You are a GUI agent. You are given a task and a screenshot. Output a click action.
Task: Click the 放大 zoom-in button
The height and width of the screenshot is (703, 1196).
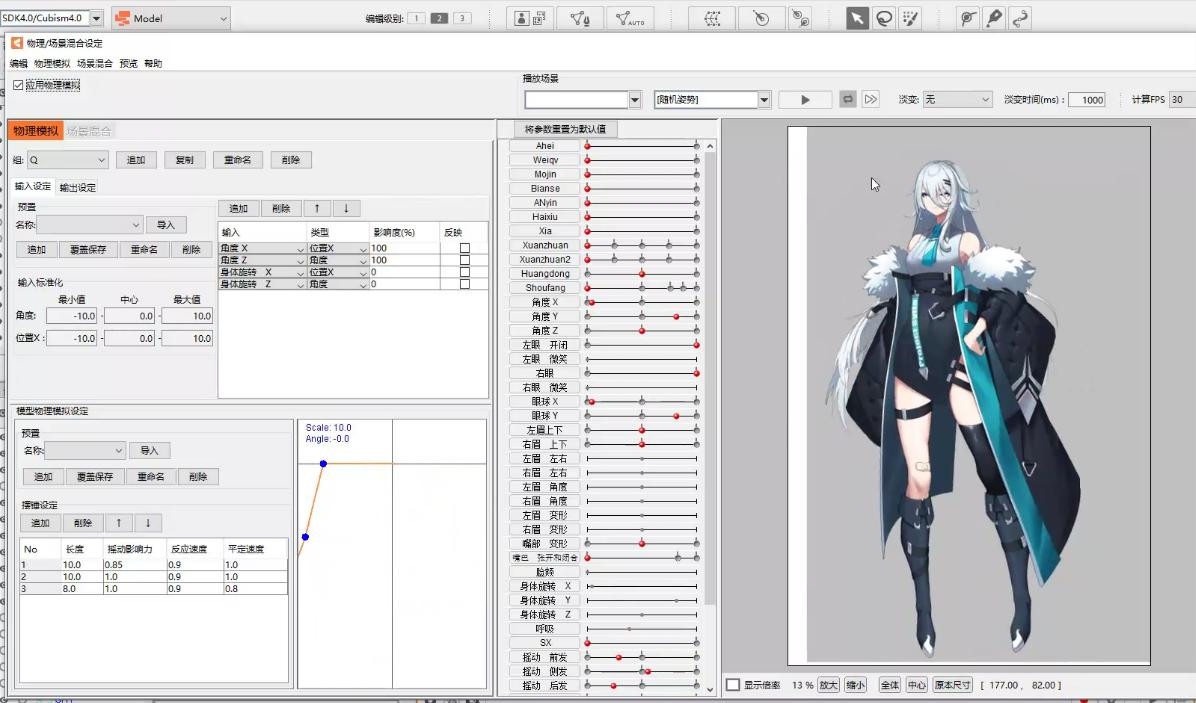point(828,685)
